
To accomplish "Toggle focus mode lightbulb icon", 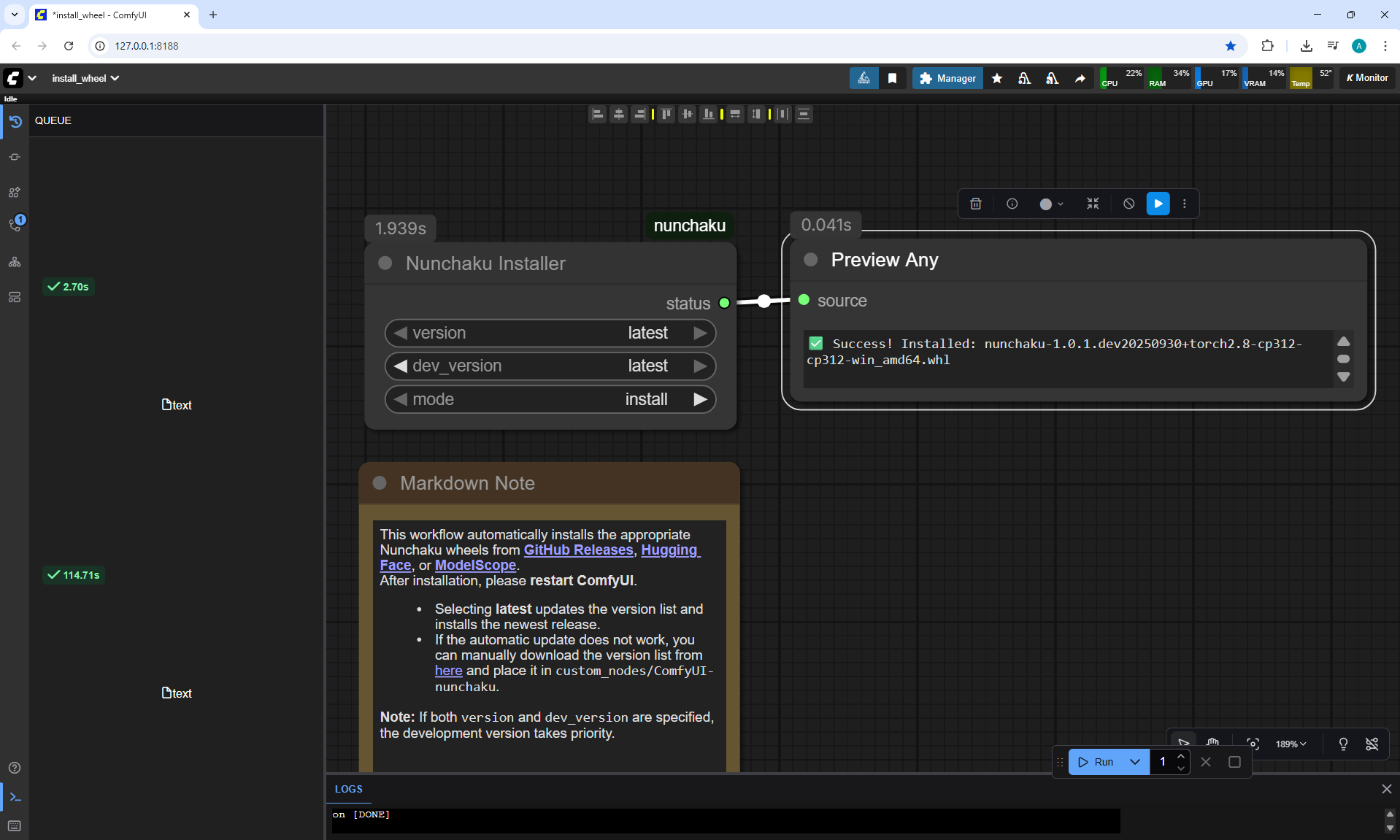I will (x=1343, y=744).
